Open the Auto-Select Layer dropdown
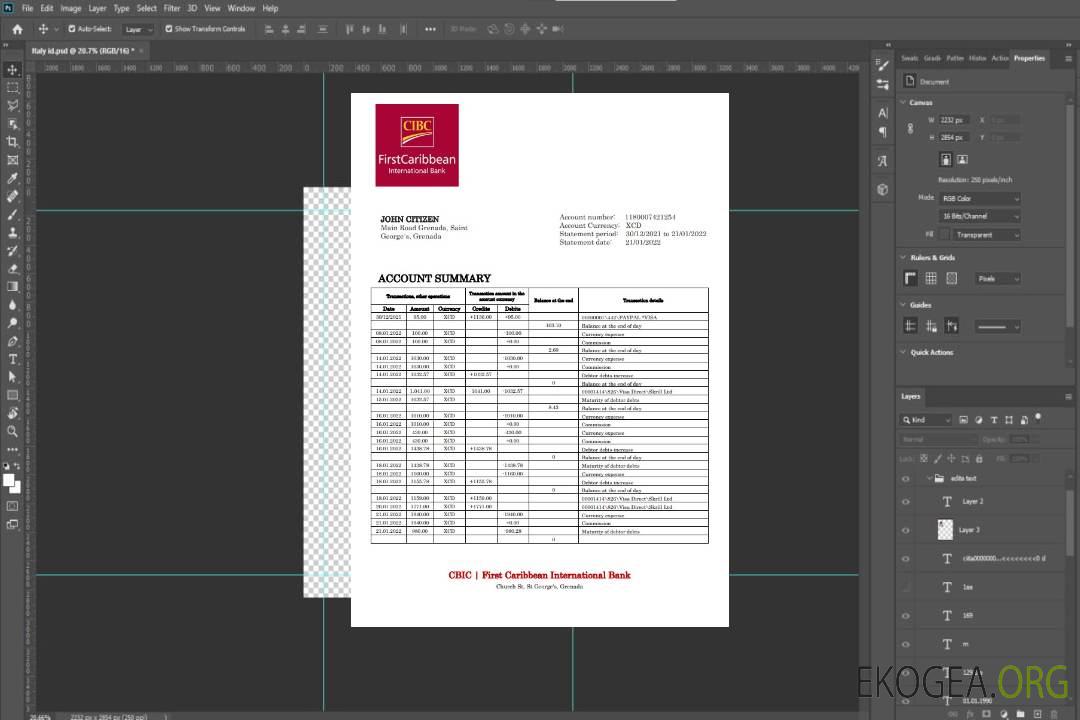This screenshot has width=1080, height=720. [138, 29]
